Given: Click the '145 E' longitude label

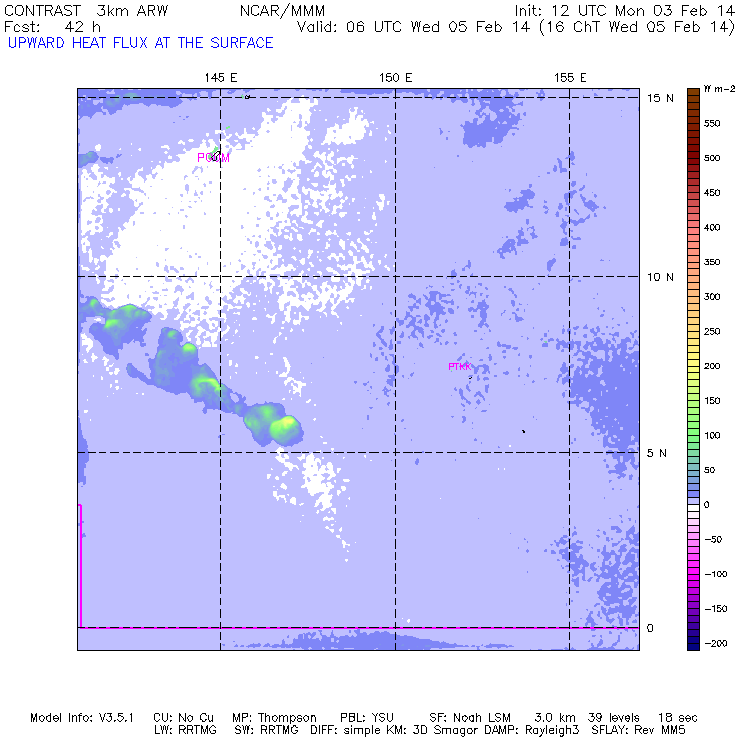Looking at the screenshot, I should tap(220, 78).
